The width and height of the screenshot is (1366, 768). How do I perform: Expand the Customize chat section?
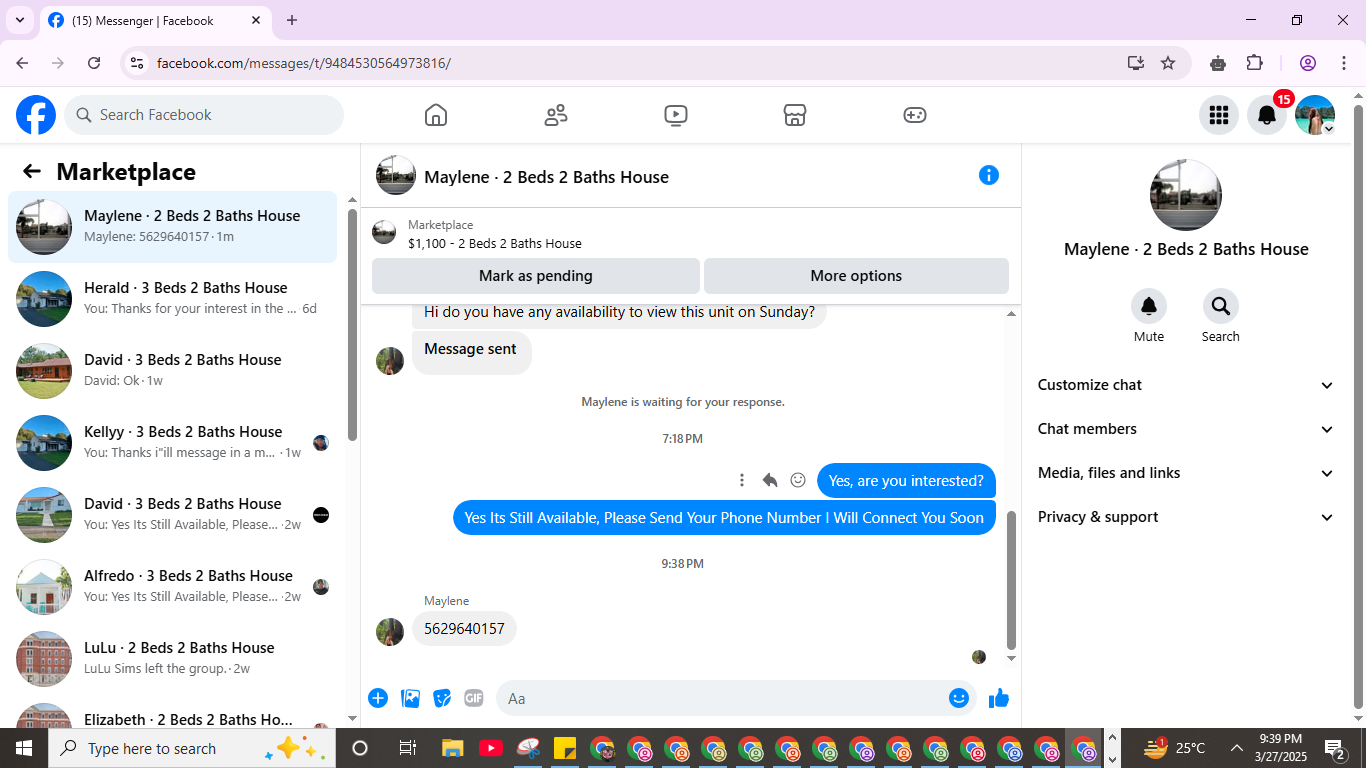pos(1186,385)
